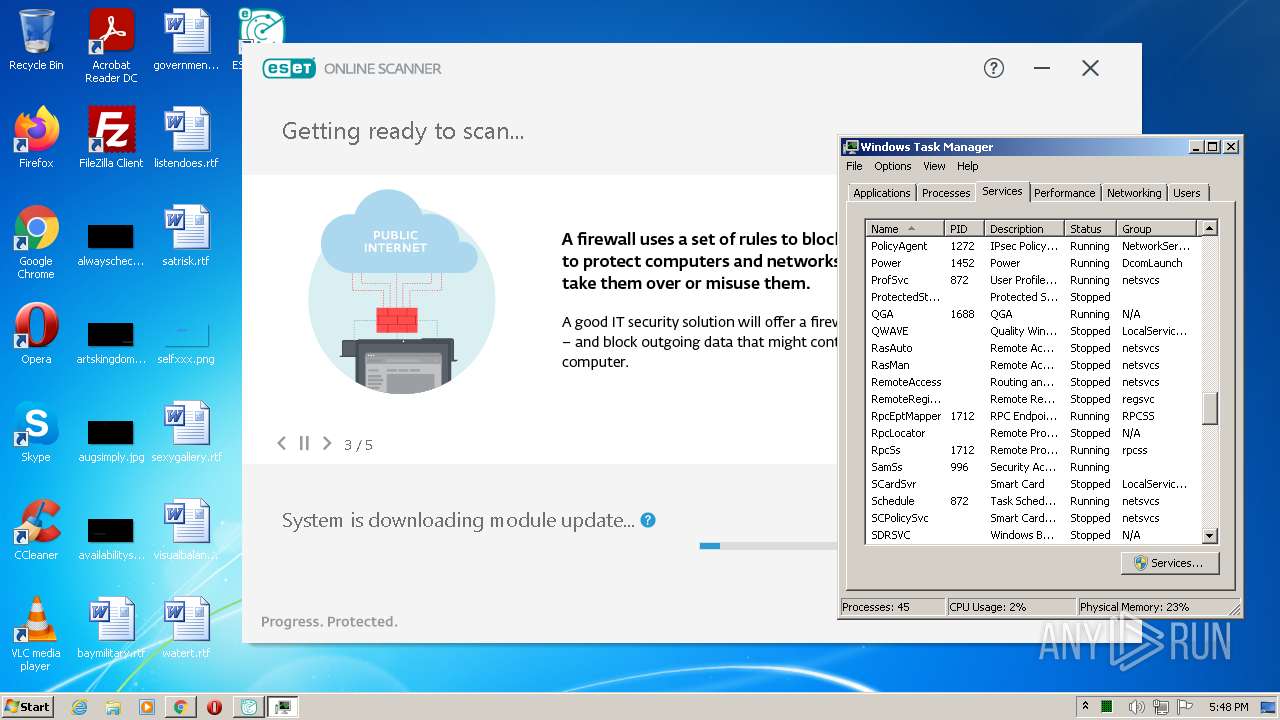Sort services by Group column
Screen dimensions: 1280x720
coord(1157,229)
